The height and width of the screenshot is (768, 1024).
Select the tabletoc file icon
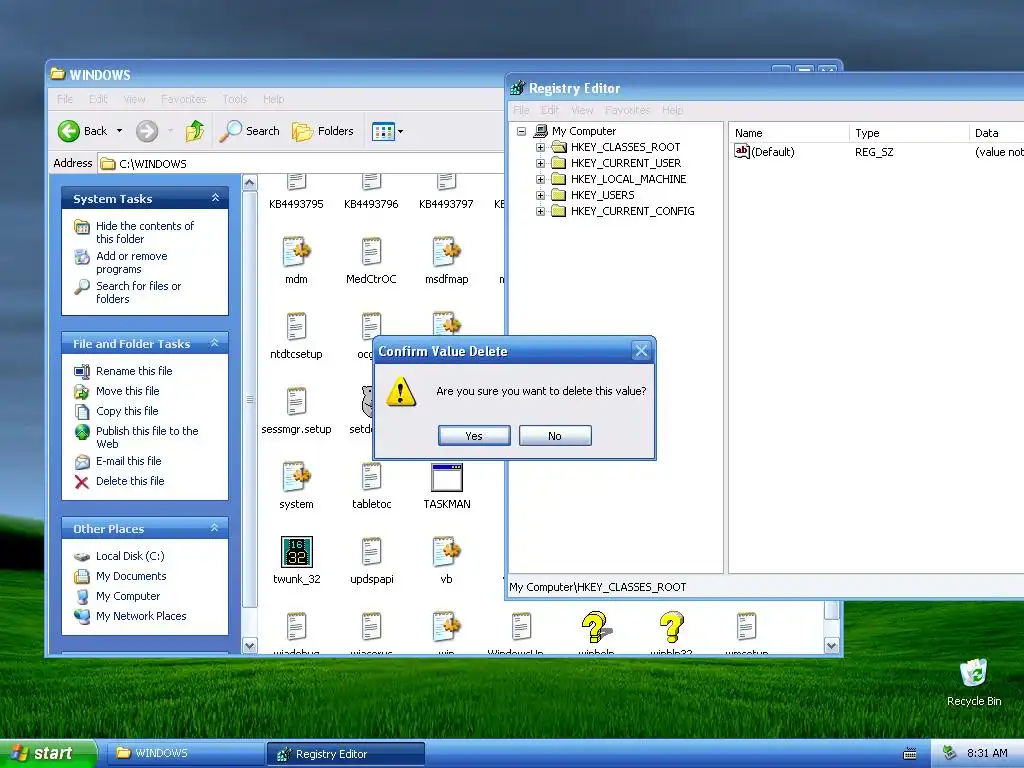371,477
